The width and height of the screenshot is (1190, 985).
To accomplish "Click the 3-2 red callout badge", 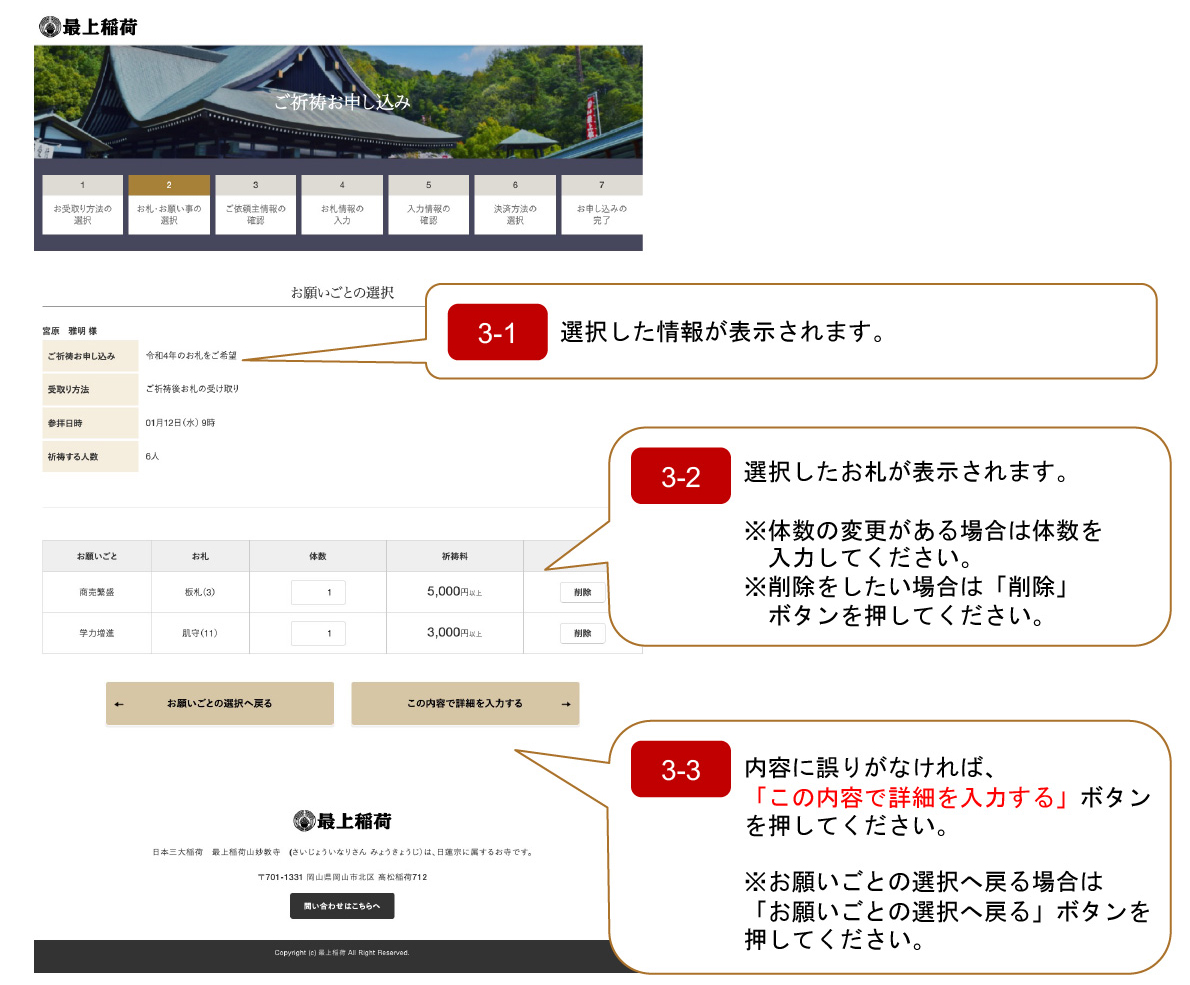I will pos(681,476).
